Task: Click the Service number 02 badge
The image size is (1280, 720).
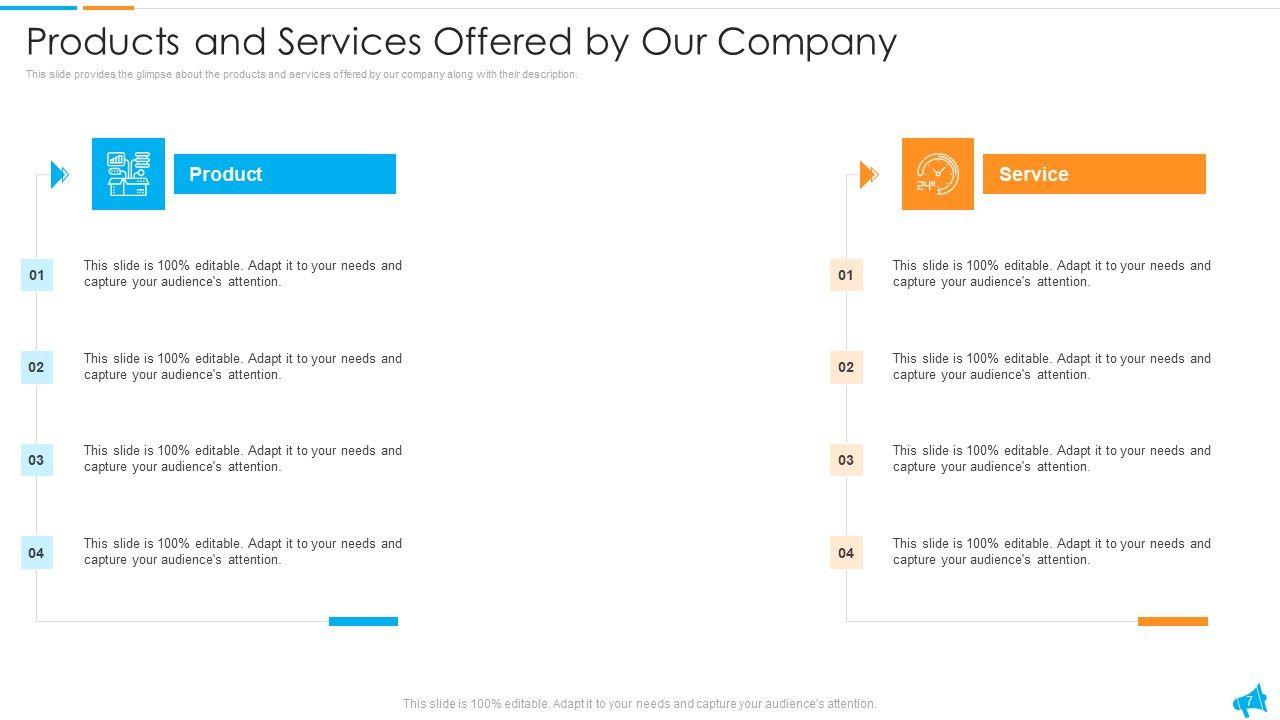Action: [x=846, y=367]
